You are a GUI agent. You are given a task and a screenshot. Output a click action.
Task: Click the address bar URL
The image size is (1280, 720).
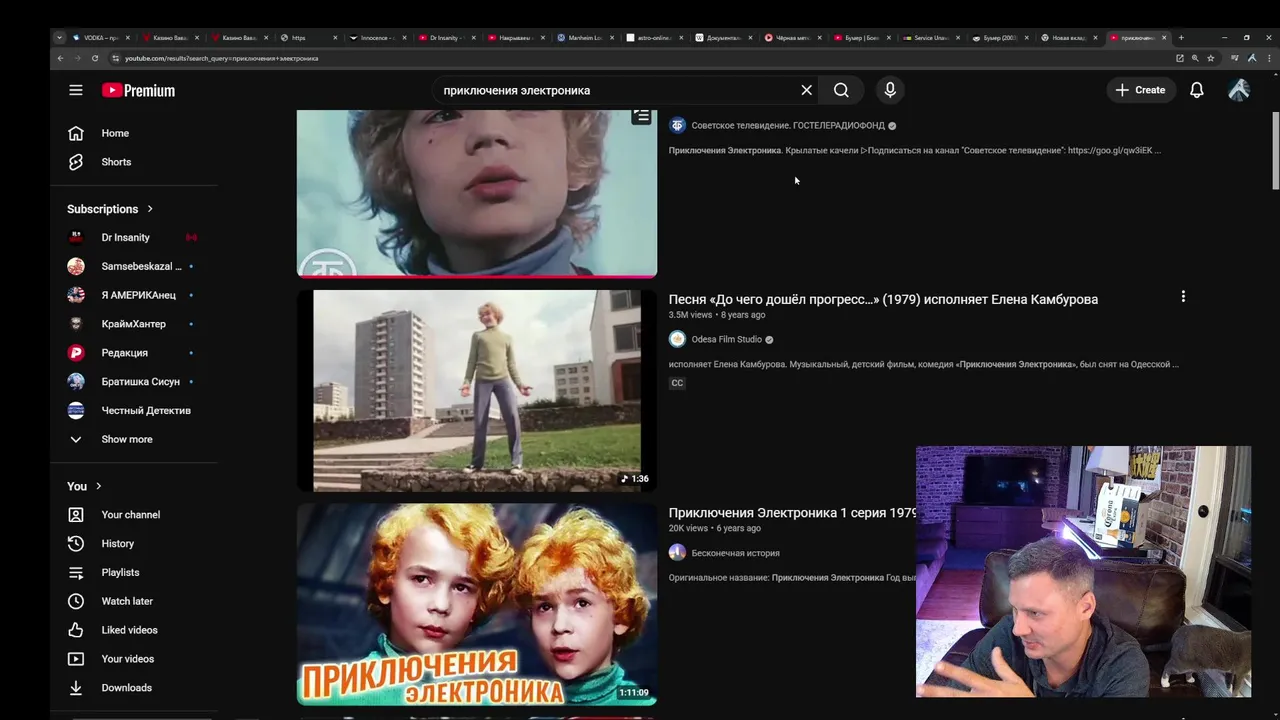click(x=222, y=58)
